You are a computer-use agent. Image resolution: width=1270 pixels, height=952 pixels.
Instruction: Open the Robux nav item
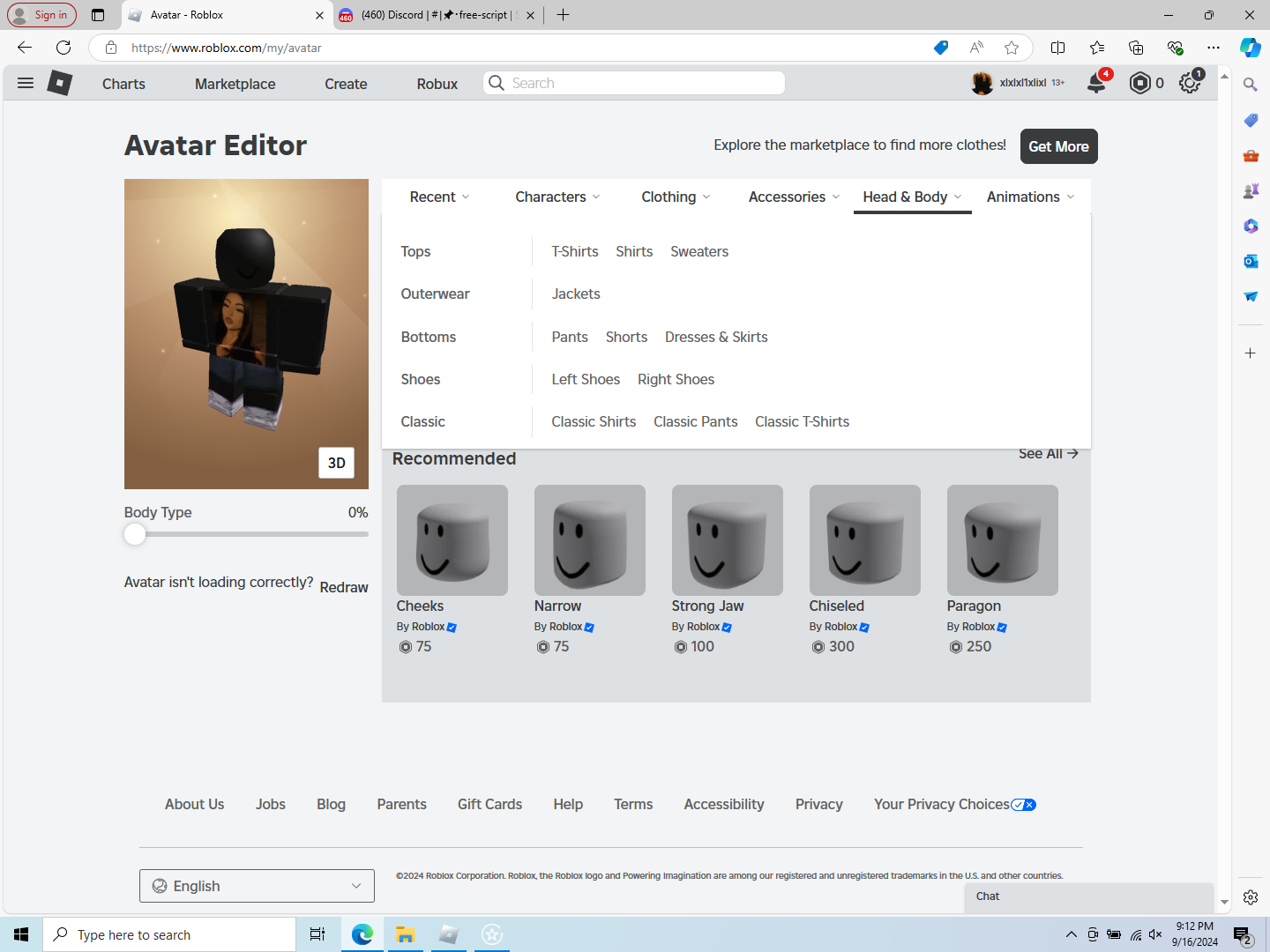click(x=437, y=84)
